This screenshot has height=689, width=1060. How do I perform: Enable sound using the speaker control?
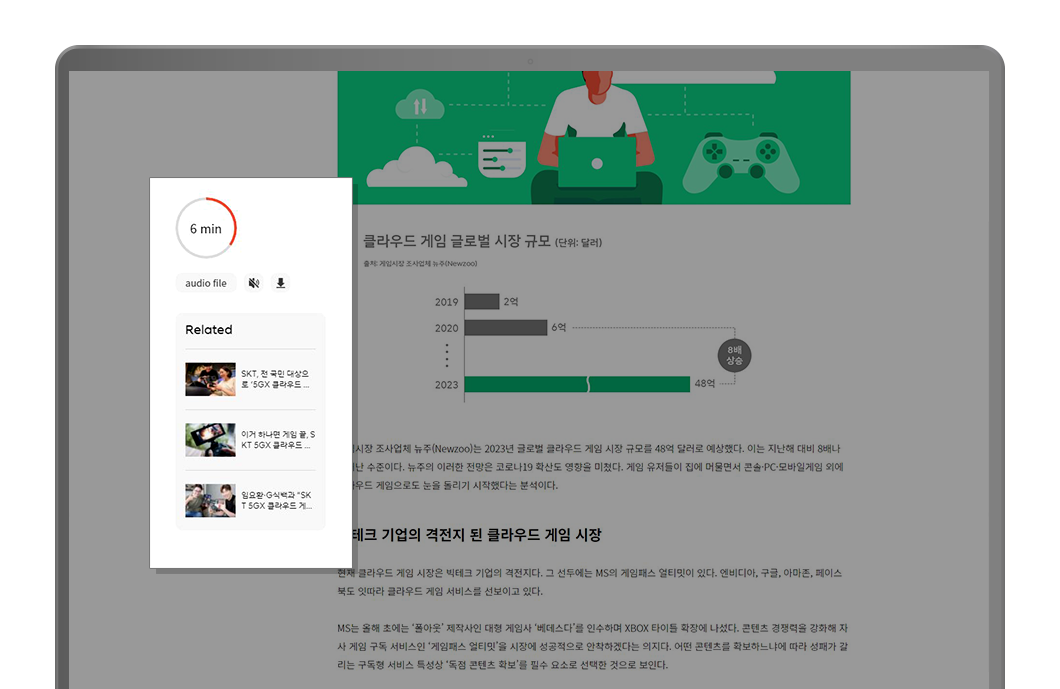pos(254,283)
